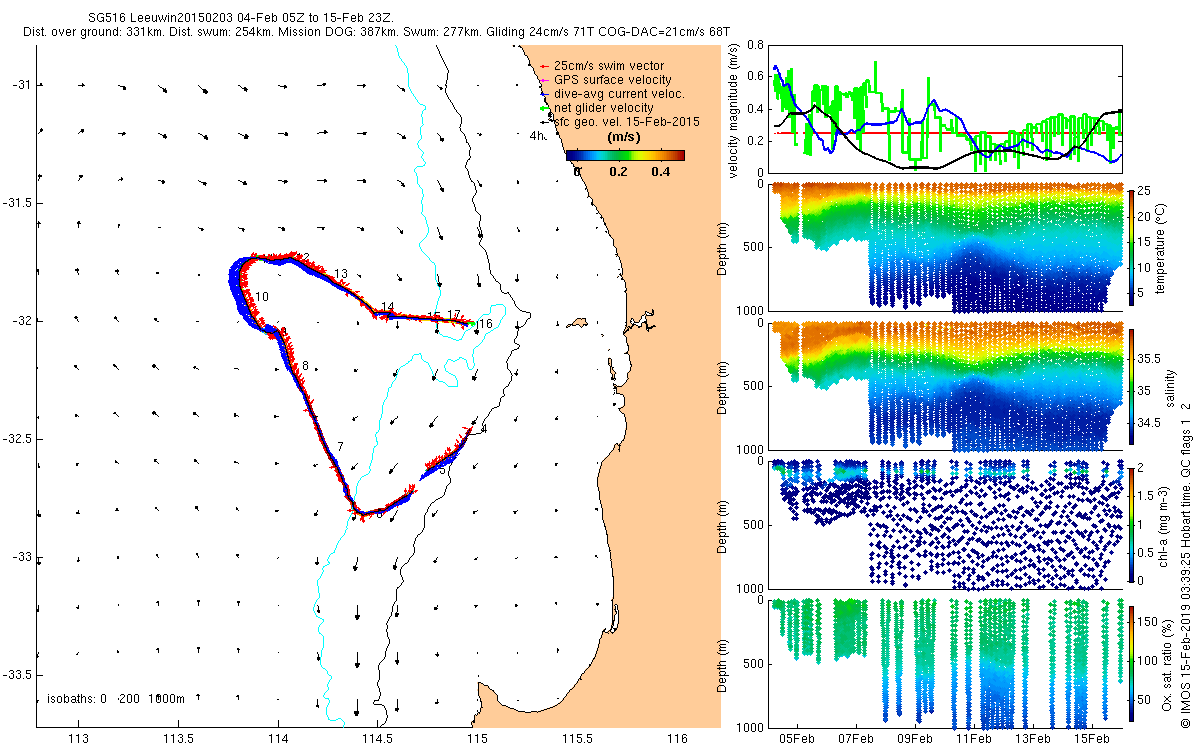This screenshot has width=1200, height=750.
Task: Click latitude tick label -31
Action: pos(22,85)
